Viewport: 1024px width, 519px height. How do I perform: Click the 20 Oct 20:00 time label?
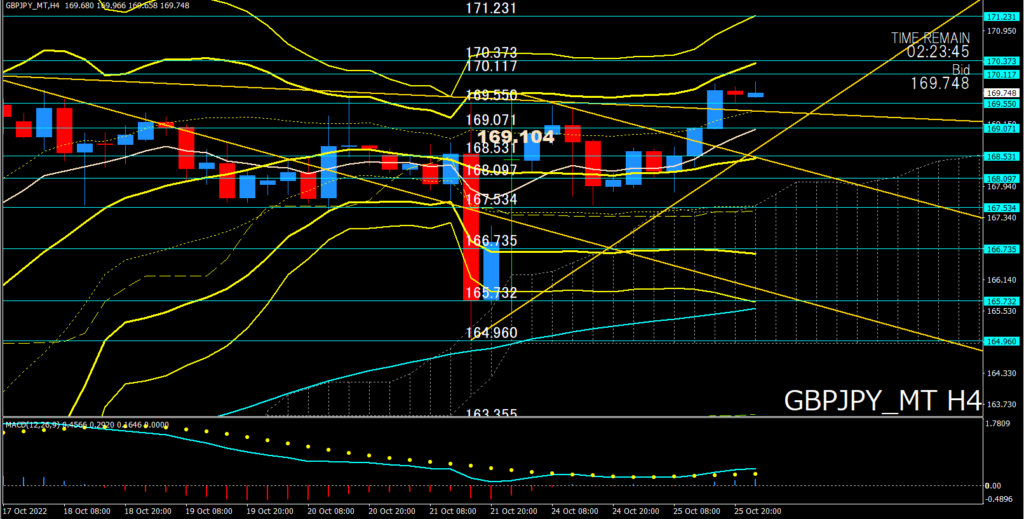(x=392, y=511)
